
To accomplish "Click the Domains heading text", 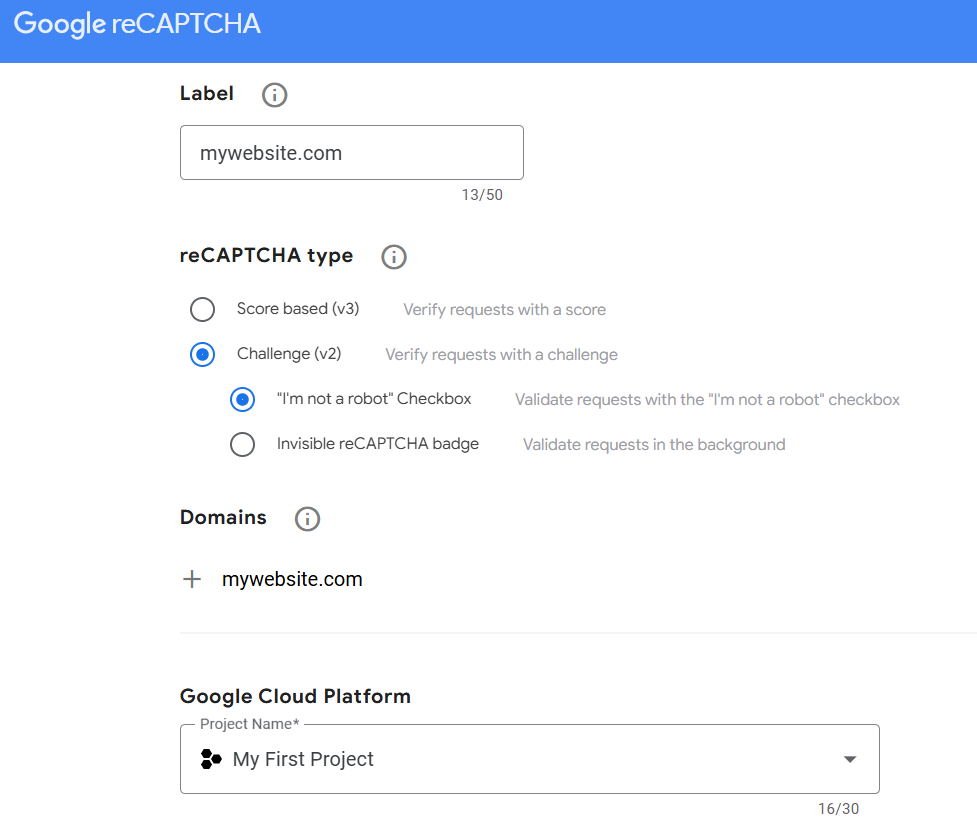I will [x=223, y=517].
